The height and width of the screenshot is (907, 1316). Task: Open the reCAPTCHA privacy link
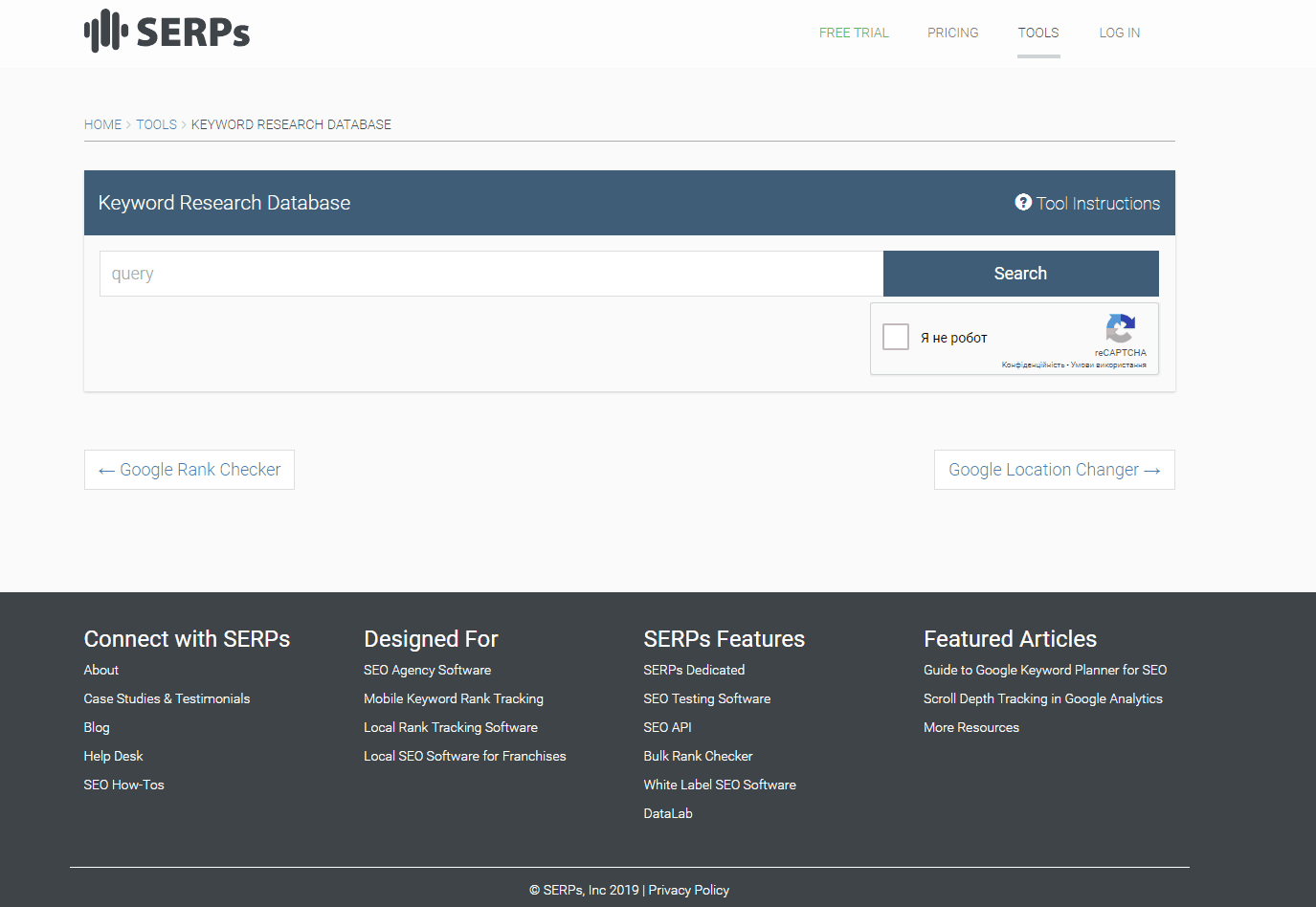tap(1033, 365)
